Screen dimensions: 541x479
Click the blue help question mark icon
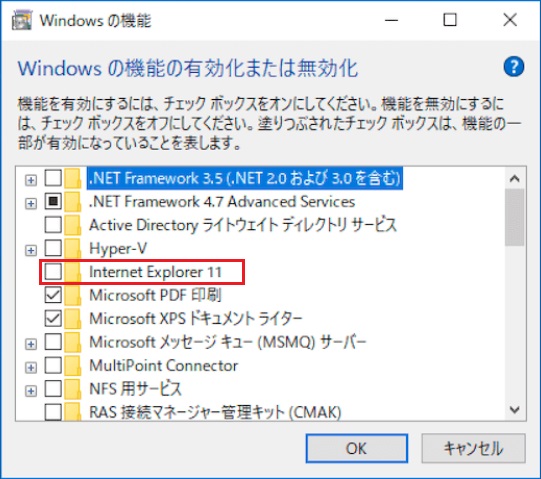coord(514,67)
